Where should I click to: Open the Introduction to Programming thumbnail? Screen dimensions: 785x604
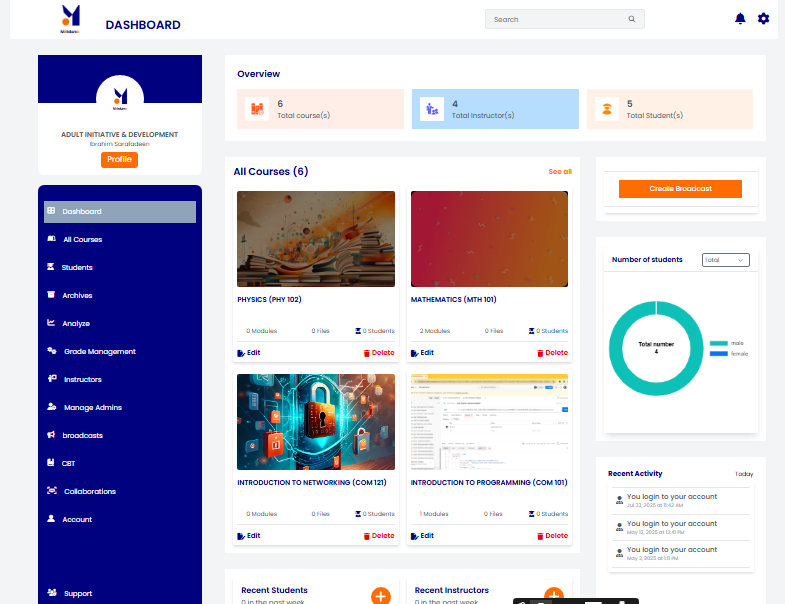coord(489,422)
